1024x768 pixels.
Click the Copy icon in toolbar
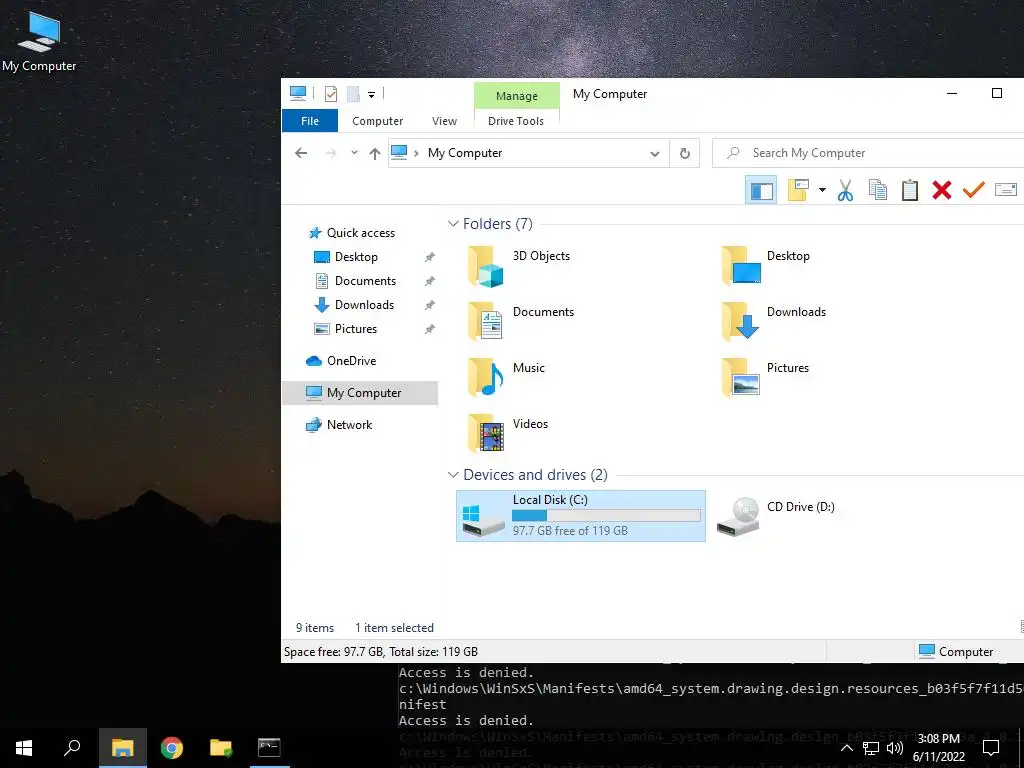point(878,190)
